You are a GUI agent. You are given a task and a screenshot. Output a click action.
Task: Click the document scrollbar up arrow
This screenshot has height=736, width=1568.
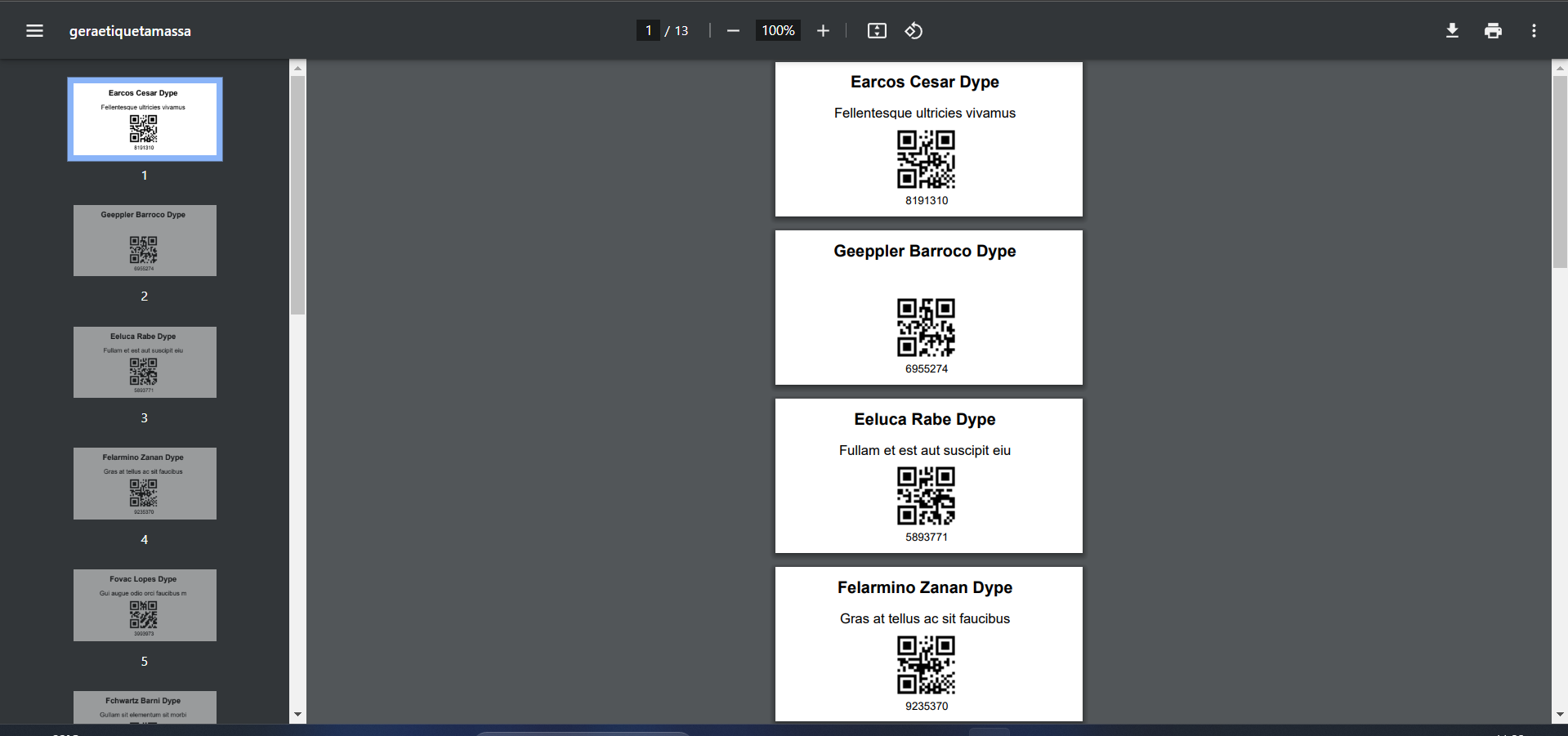point(1560,68)
